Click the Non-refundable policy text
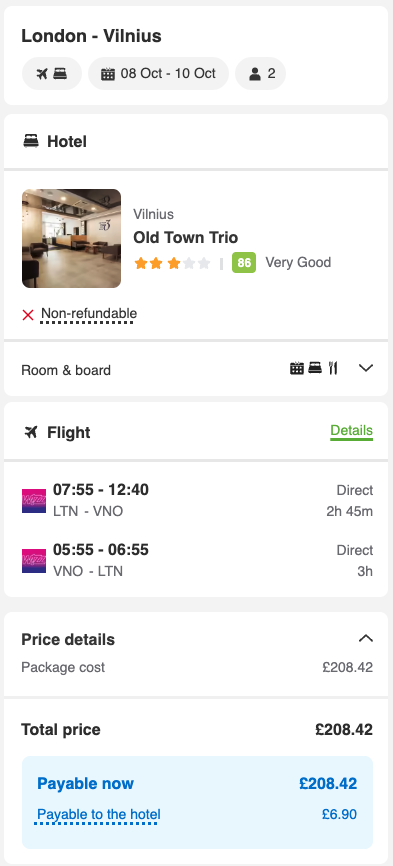The width and height of the screenshot is (393, 866). pos(89,314)
